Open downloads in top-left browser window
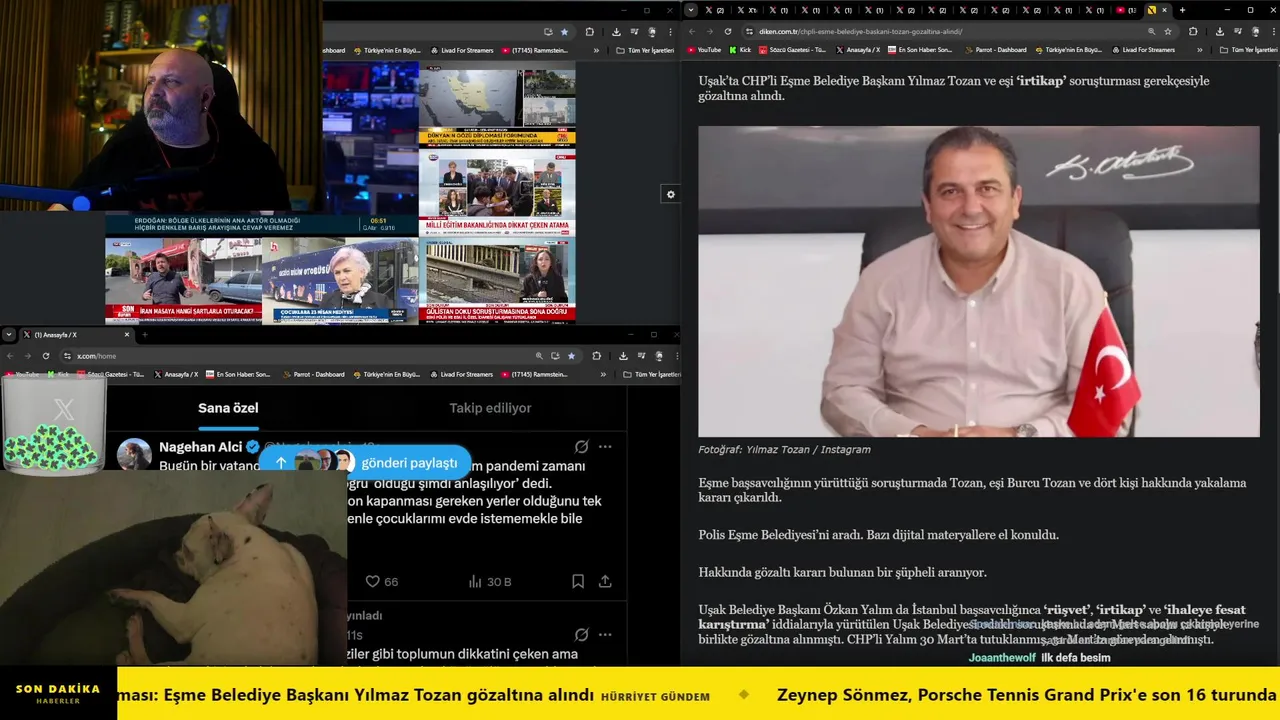Screen dimensions: 1280x720 pos(616,32)
